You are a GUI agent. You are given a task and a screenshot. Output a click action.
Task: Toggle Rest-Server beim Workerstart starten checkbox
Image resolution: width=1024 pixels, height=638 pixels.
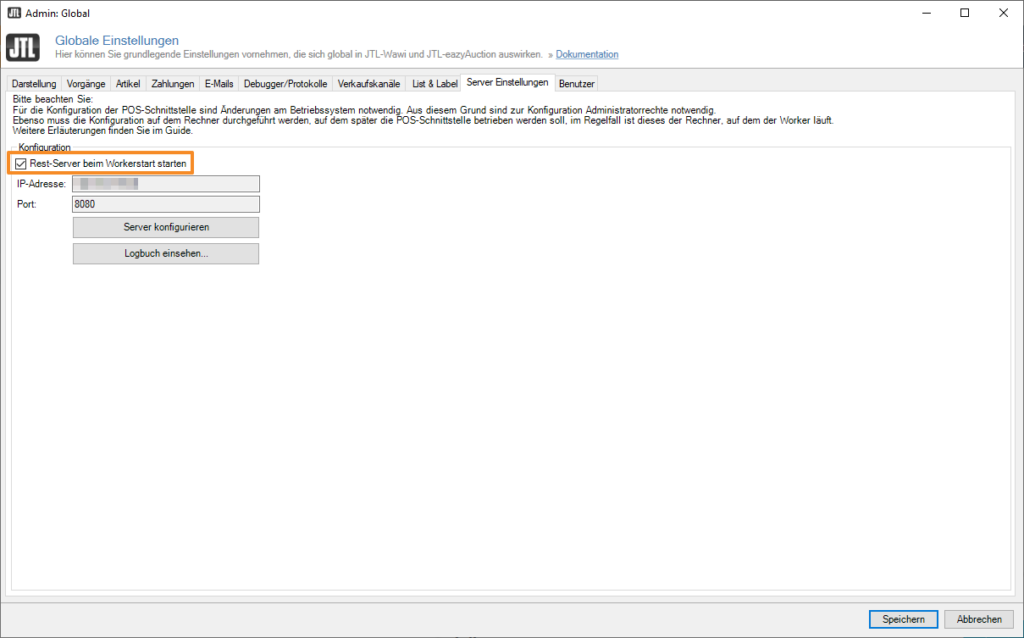click(21, 163)
